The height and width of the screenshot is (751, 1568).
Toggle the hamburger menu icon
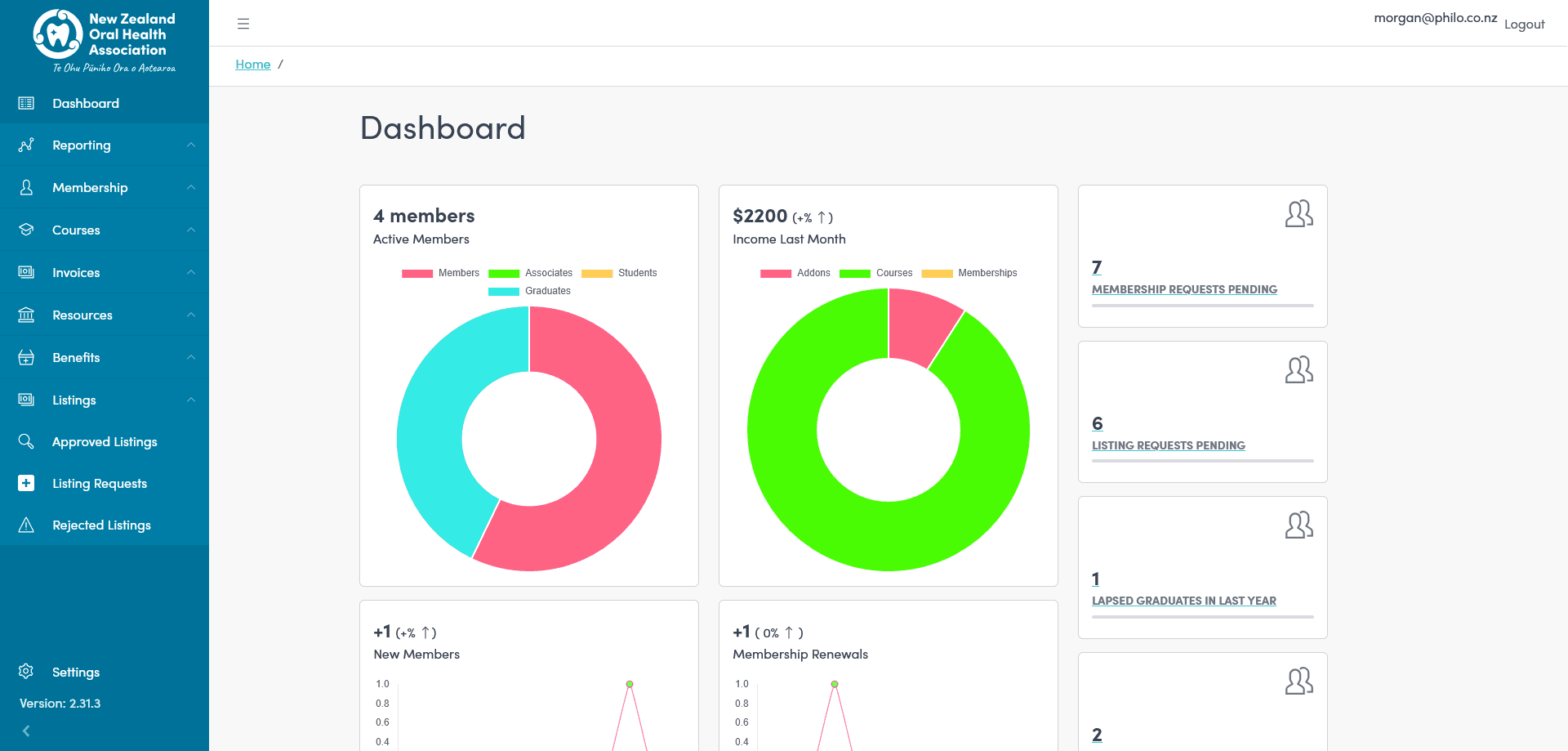(x=243, y=24)
